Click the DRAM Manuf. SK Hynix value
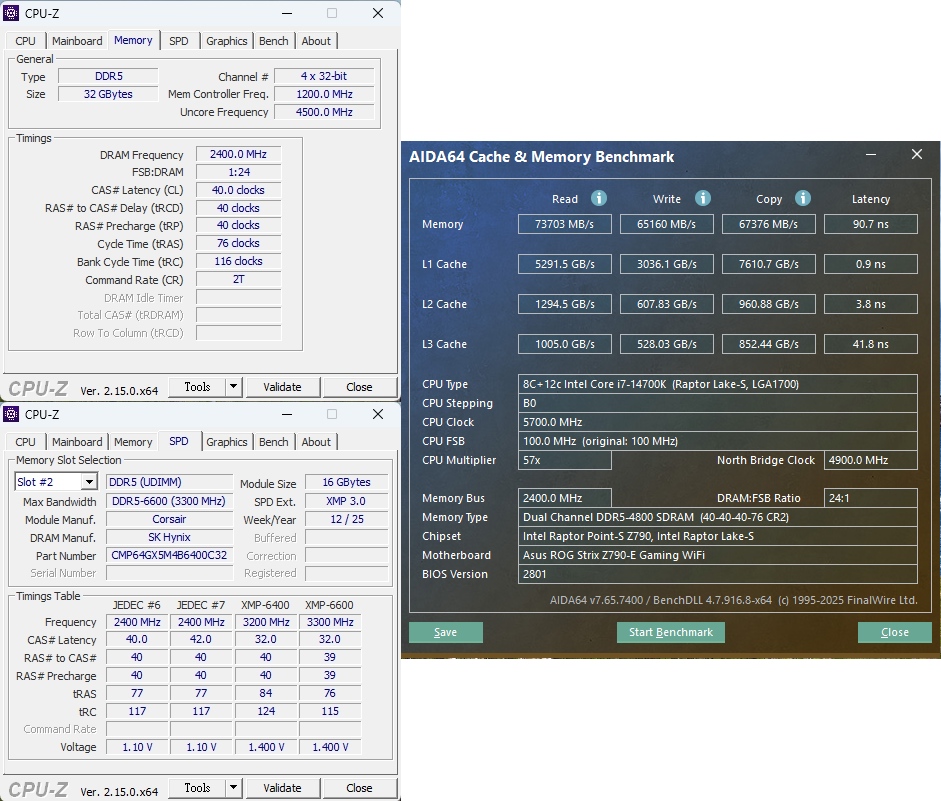Screen dimensions: 941x801 coord(169,537)
